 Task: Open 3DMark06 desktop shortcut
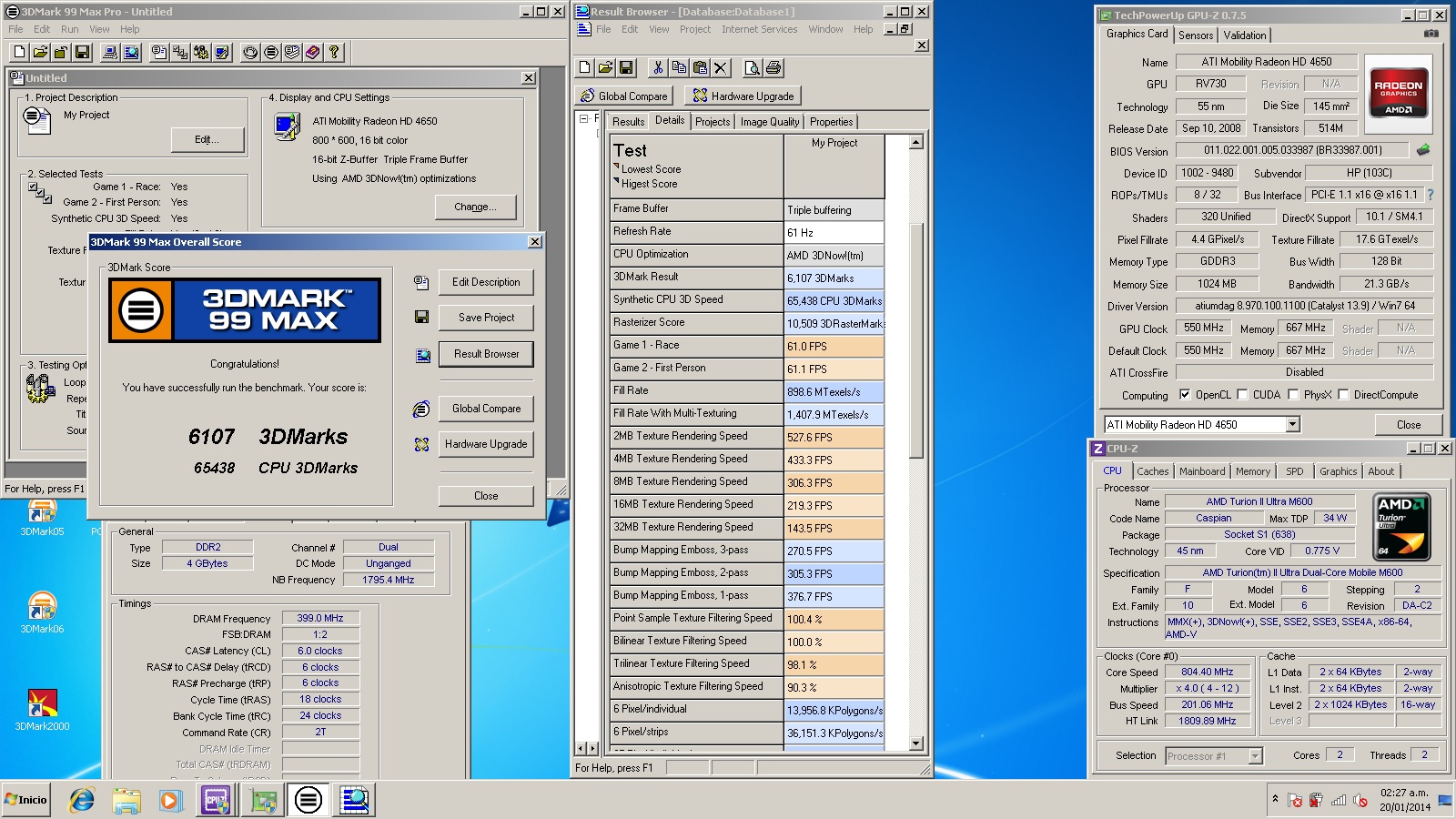point(42,612)
